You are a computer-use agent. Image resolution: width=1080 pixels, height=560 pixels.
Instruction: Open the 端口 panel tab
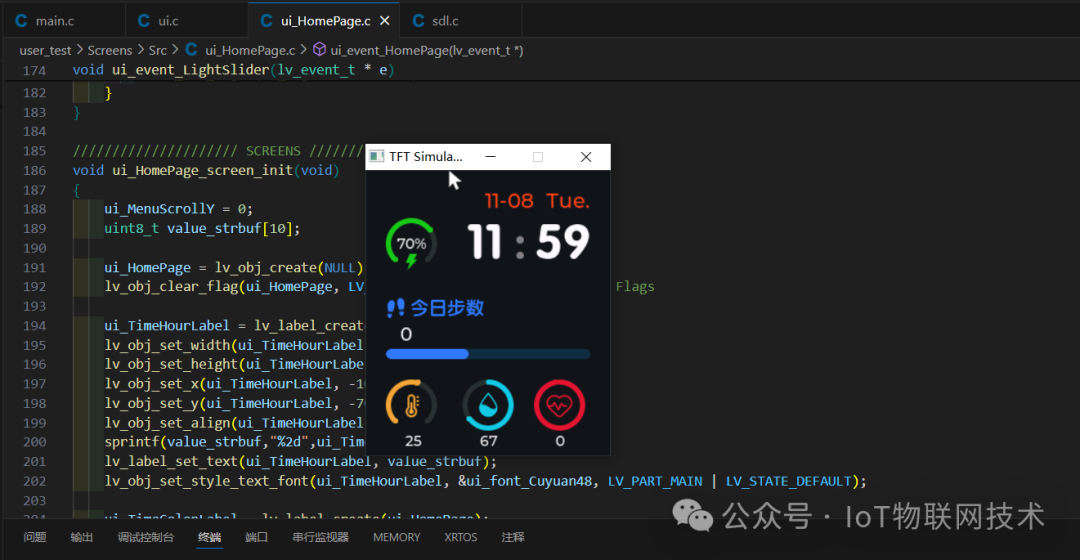(256, 537)
